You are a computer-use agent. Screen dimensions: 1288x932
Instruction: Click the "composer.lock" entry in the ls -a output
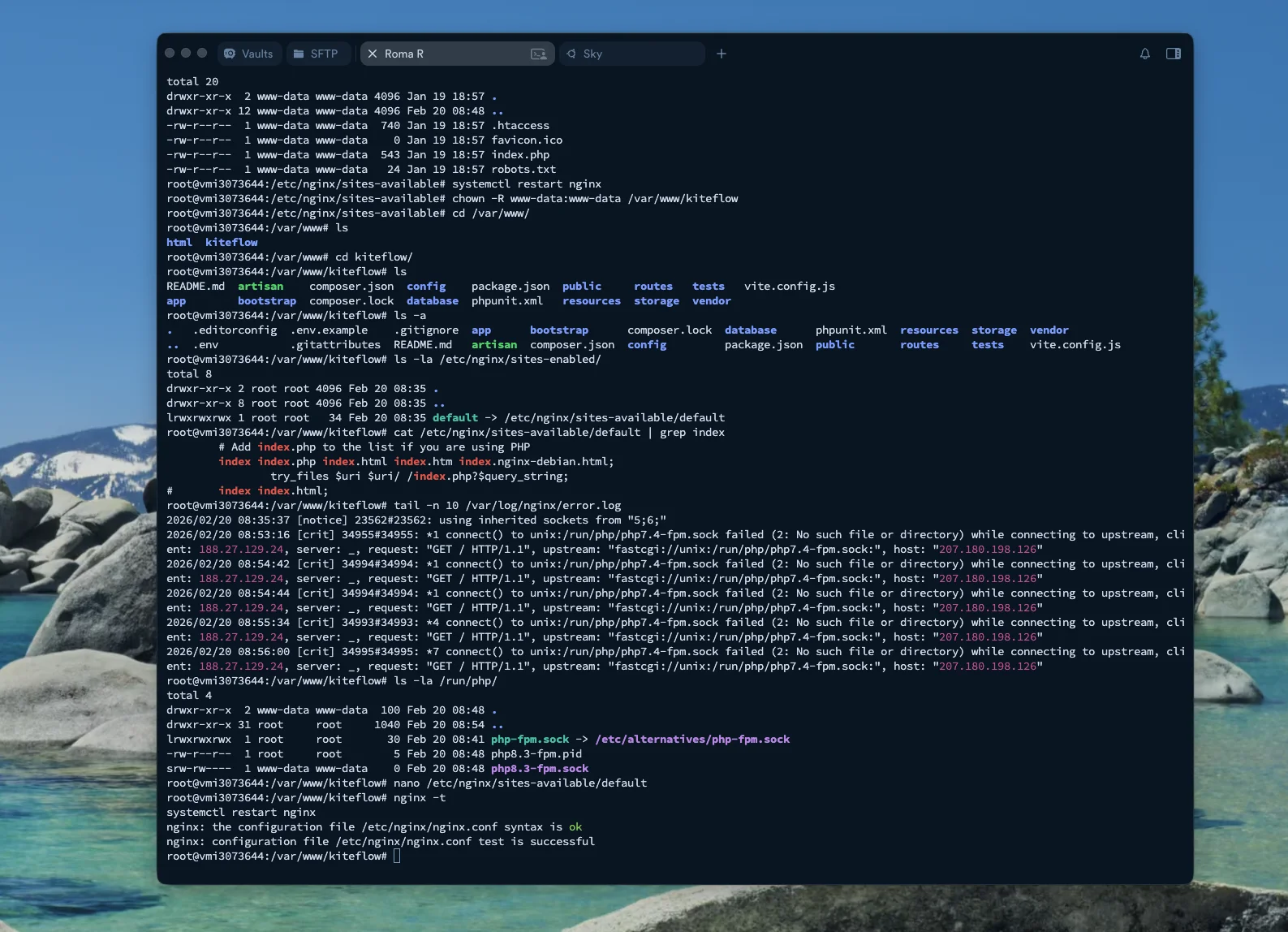tap(670, 330)
